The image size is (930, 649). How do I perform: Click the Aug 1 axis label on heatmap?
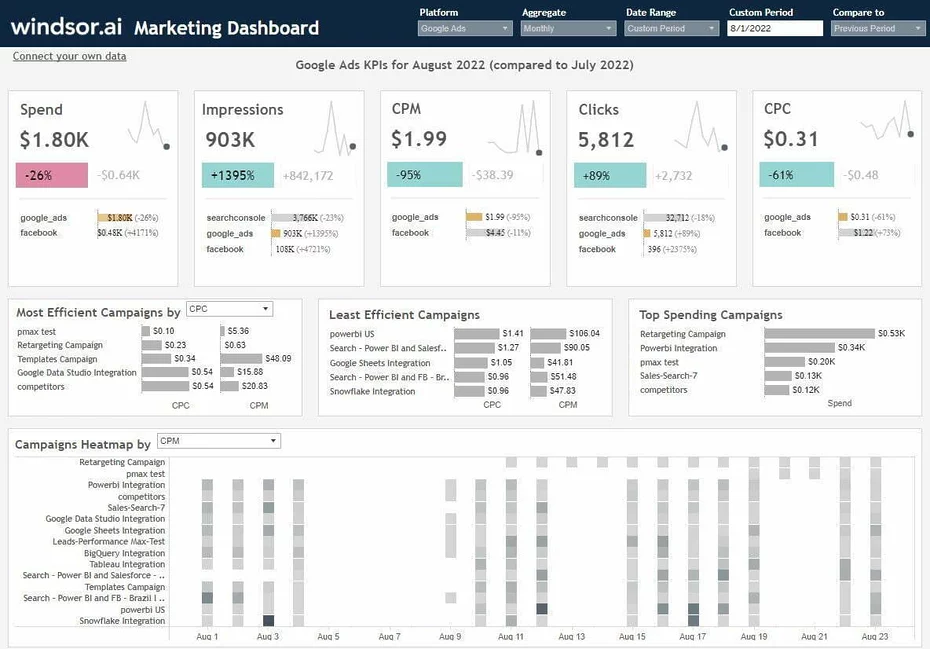pos(207,636)
